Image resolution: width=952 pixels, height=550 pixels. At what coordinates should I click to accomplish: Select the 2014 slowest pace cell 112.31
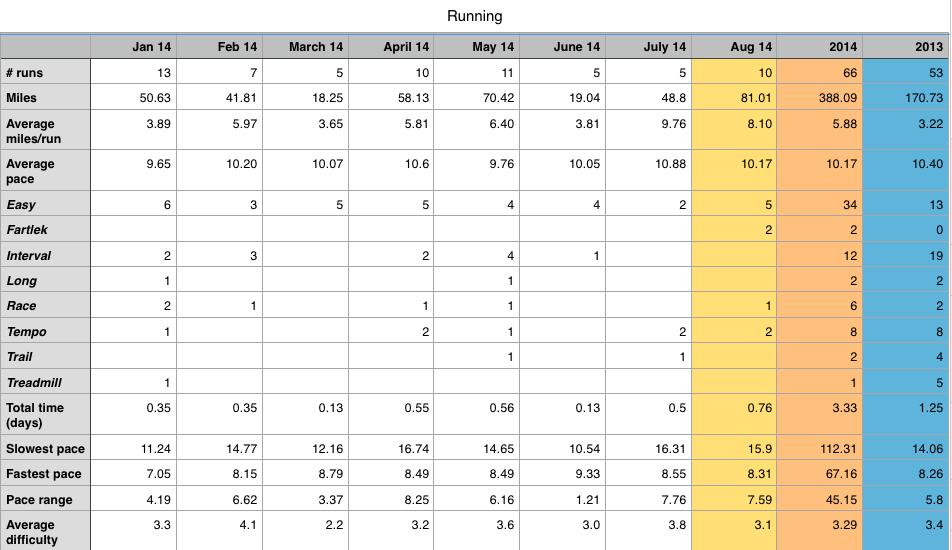820,448
